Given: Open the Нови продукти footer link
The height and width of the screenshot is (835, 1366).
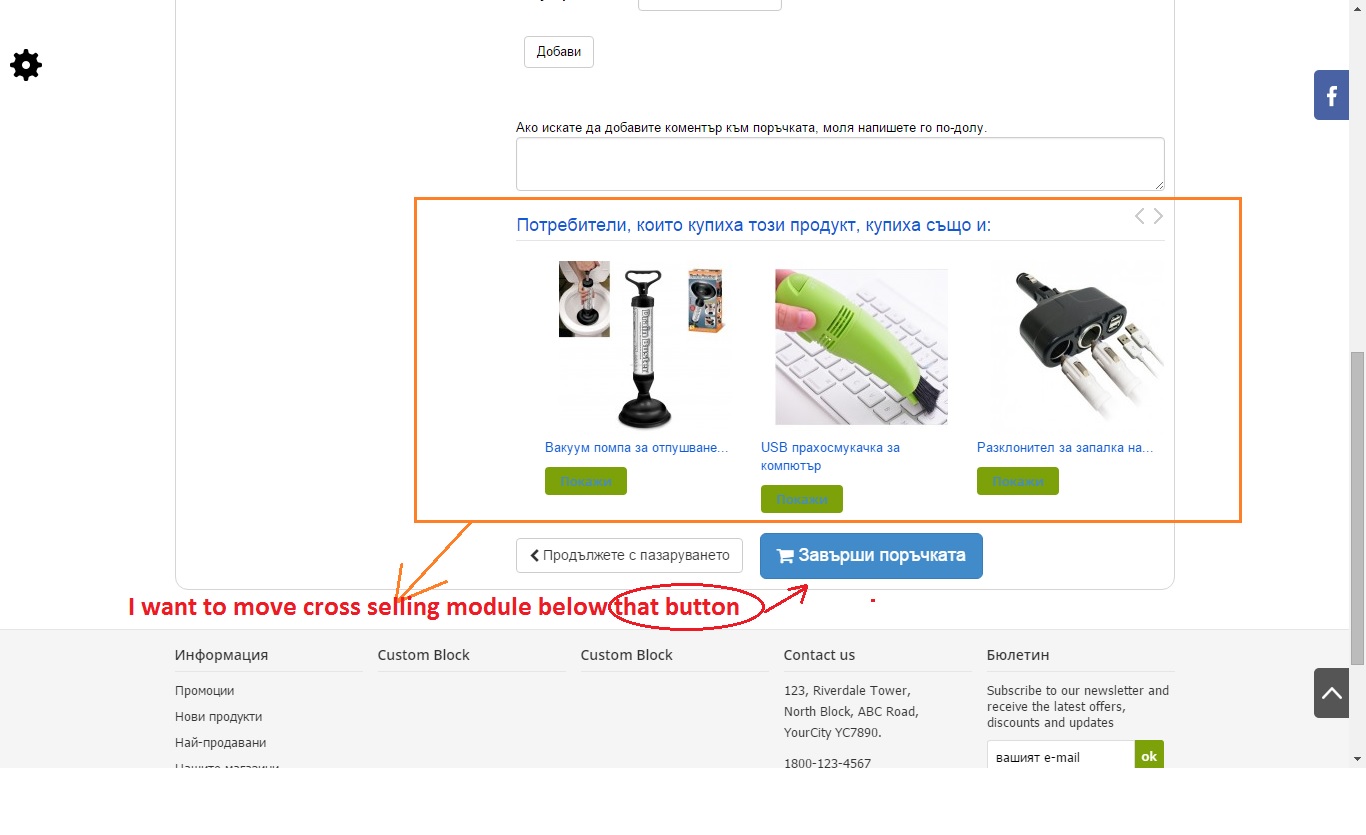Looking at the screenshot, I should point(218,717).
